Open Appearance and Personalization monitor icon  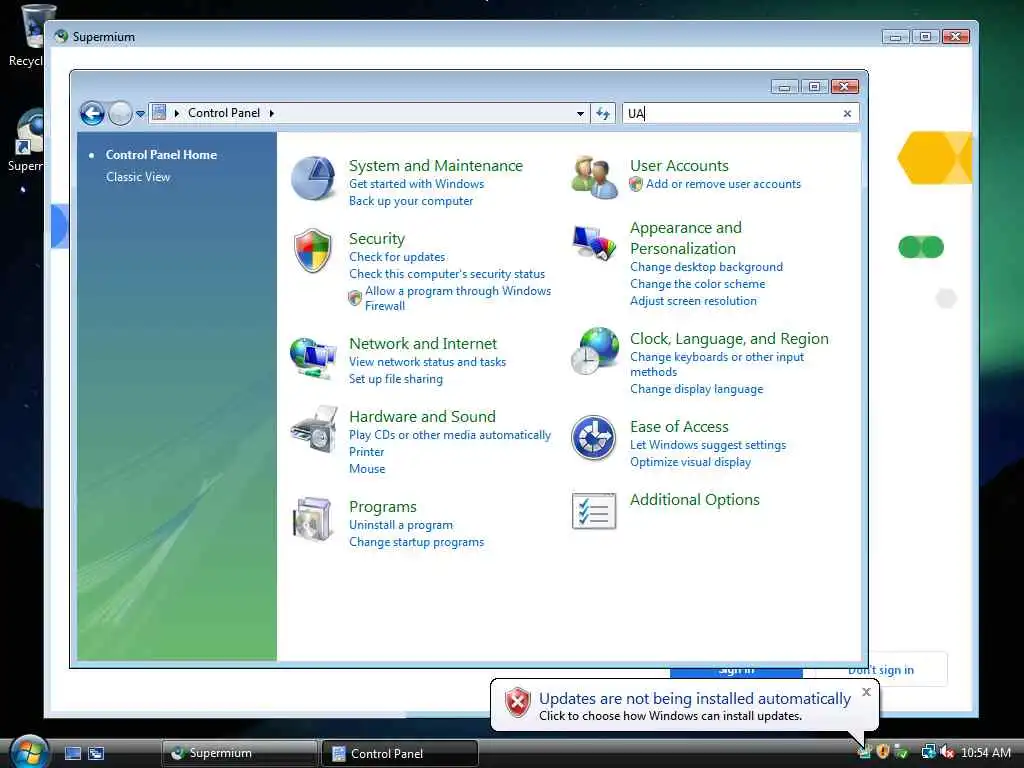coord(594,243)
